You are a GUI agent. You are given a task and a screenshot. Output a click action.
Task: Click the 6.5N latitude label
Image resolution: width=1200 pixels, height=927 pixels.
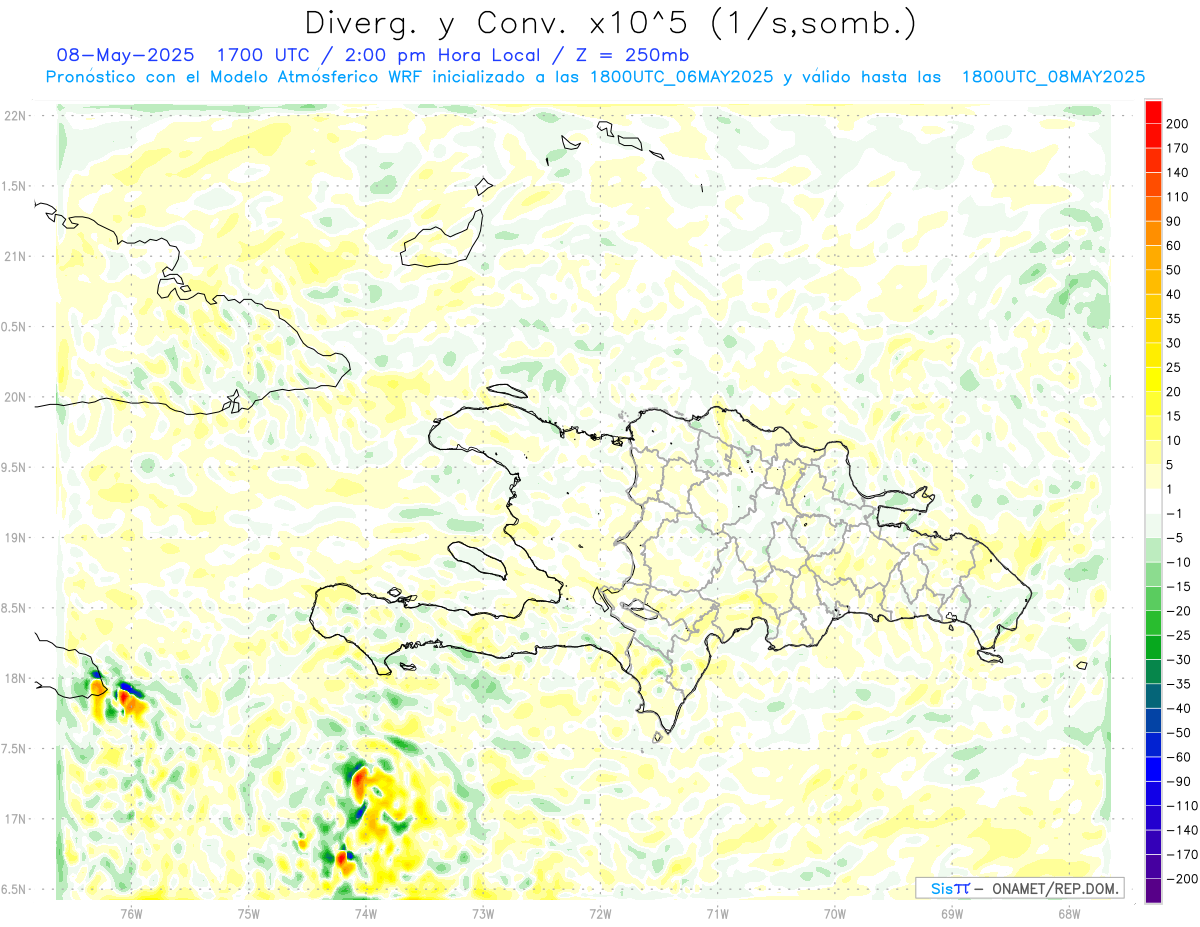pos(15,889)
